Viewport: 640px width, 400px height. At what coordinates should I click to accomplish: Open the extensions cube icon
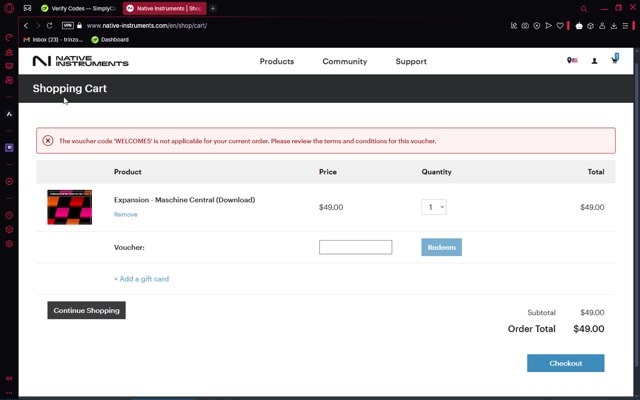[x=590, y=25]
